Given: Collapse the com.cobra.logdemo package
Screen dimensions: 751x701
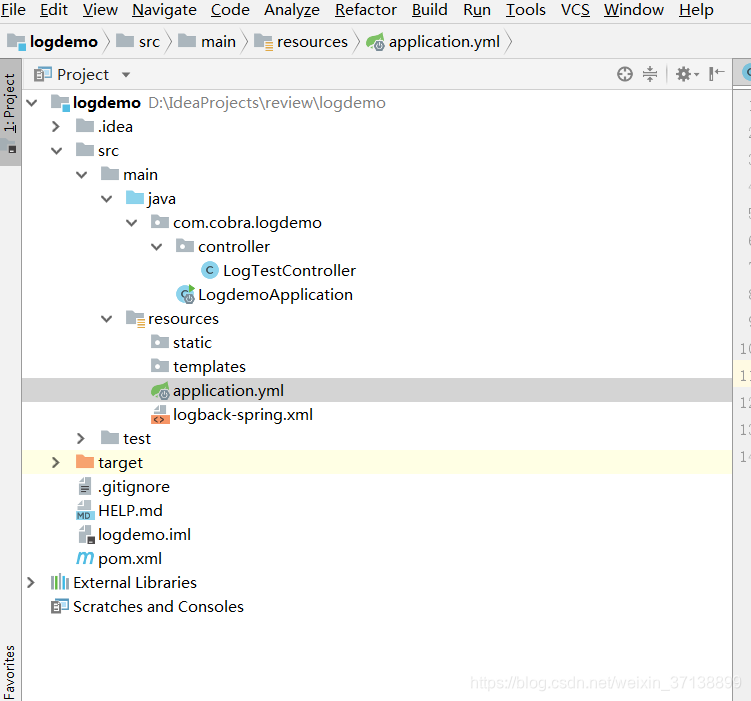Looking at the screenshot, I should point(131,223).
